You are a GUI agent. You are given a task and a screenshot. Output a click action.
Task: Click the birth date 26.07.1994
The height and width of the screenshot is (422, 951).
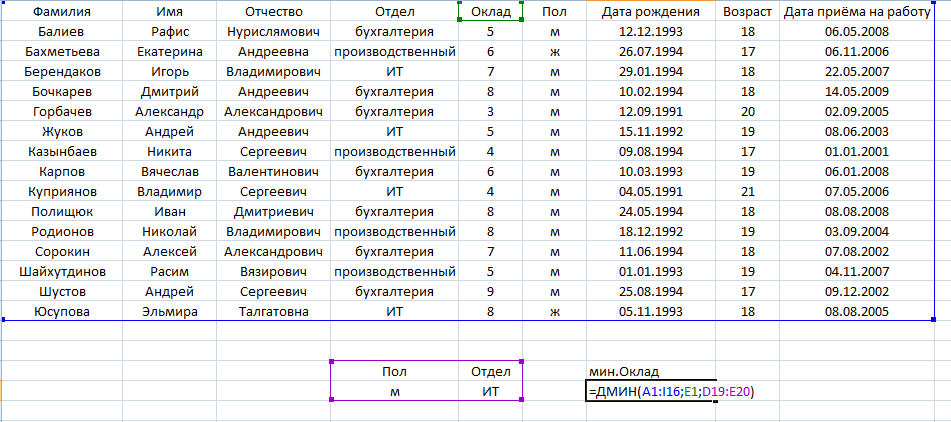click(651, 52)
